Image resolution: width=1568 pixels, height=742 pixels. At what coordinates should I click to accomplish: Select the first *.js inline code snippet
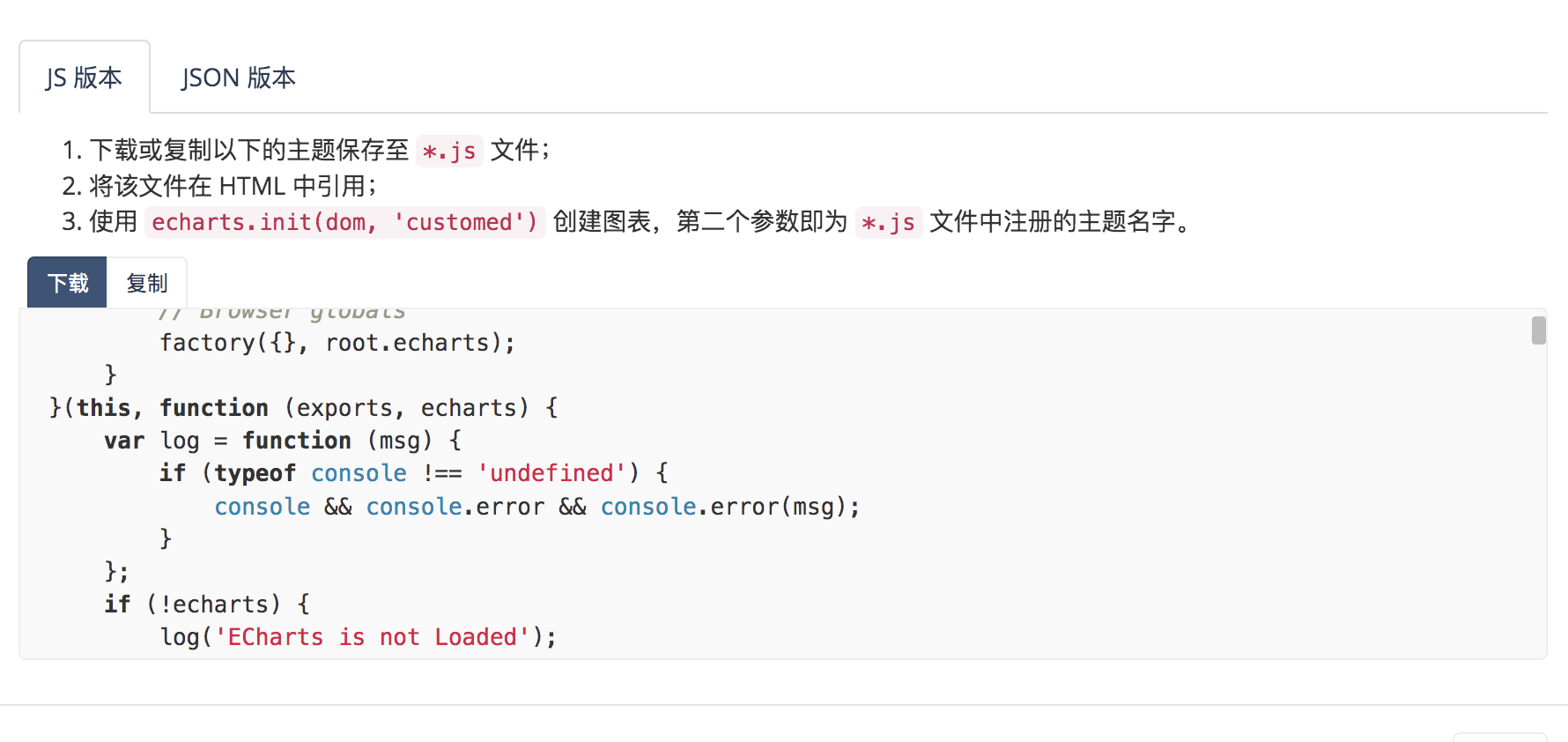449,151
